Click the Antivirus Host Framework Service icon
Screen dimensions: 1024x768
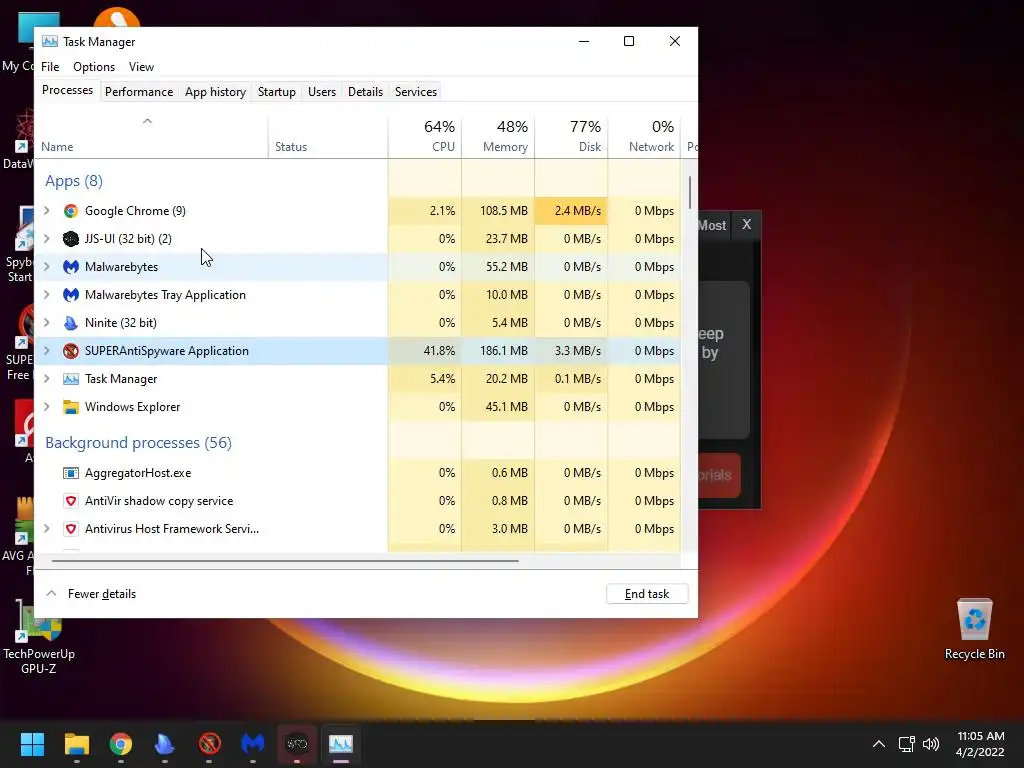(x=71, y=529)
